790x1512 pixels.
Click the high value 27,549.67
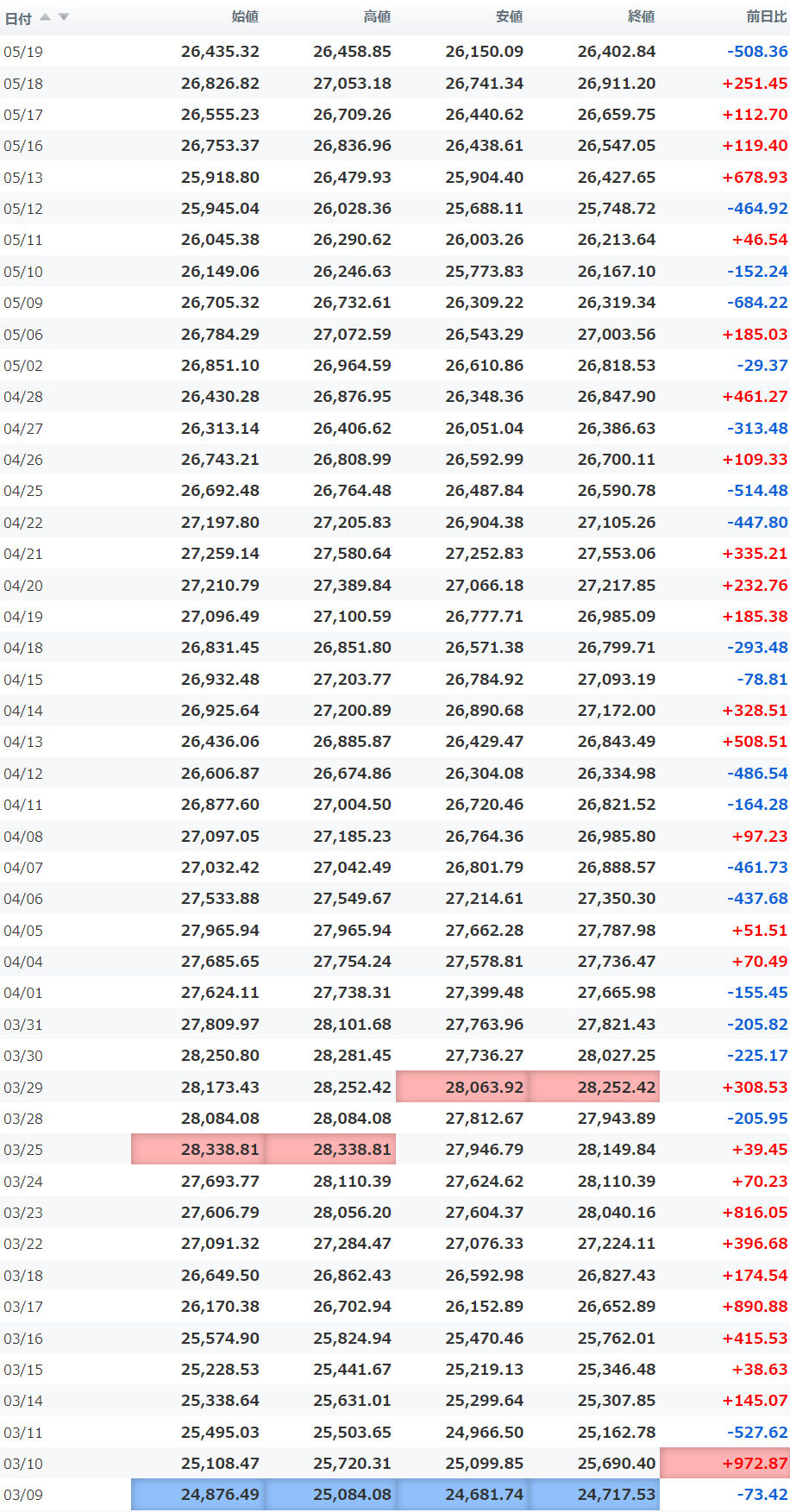pyautogui.click(x=352, y=899)
